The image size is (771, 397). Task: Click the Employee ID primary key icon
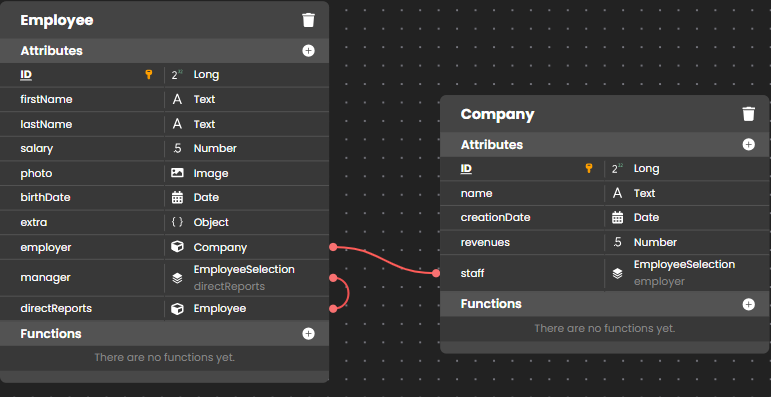(x=148, y=74)
